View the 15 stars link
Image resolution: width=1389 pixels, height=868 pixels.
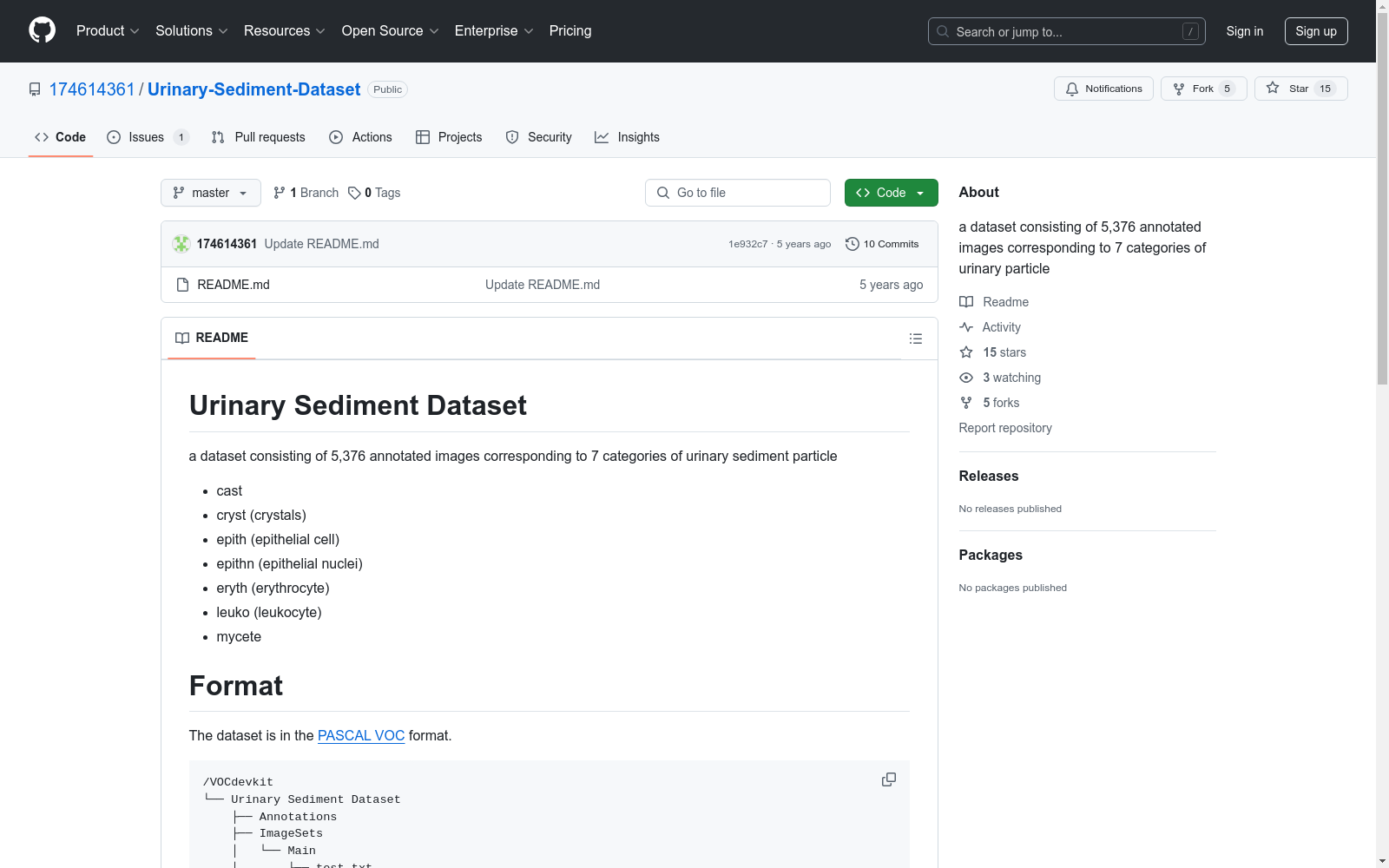(993, 352)
